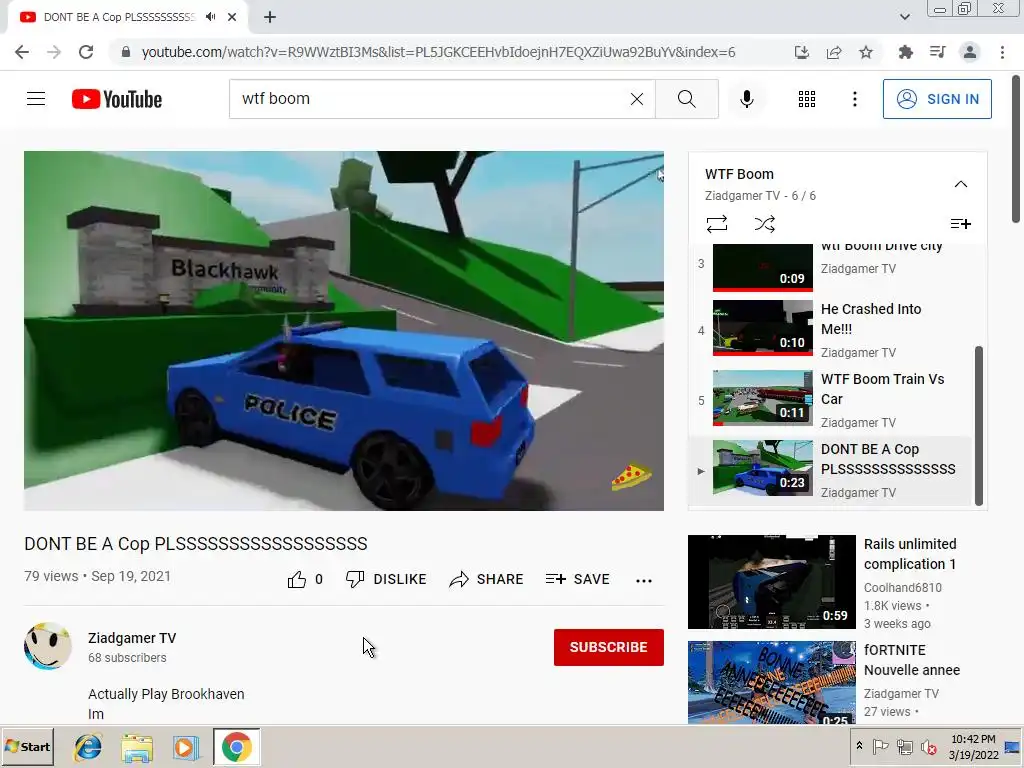The width and height of the screenshot is (1024, 768).
Task: Open Action Center flag icon
Action: [x=880, y=746]
